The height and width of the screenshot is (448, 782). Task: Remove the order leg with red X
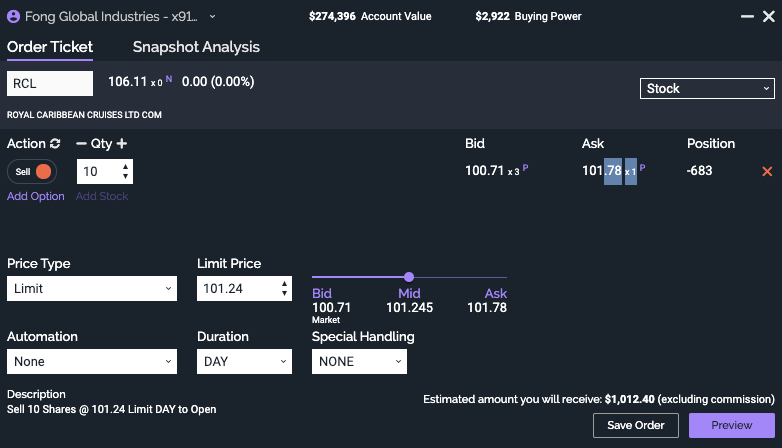(x=767, y=172)
